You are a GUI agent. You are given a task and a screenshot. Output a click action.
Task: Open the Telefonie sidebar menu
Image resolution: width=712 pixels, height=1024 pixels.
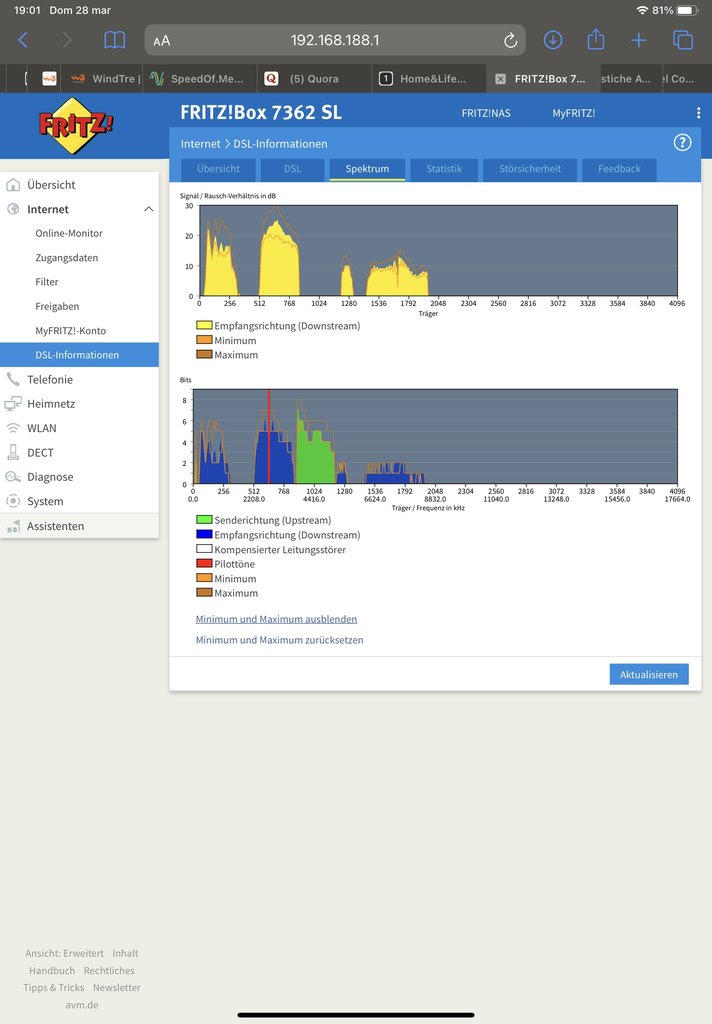pyautogui.click(x=50, y=380)
